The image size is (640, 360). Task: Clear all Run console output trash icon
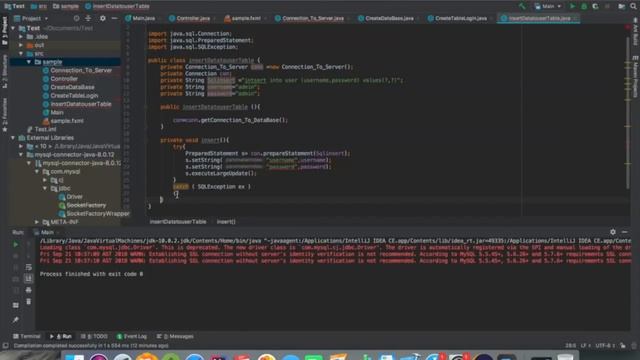point(28,302)
